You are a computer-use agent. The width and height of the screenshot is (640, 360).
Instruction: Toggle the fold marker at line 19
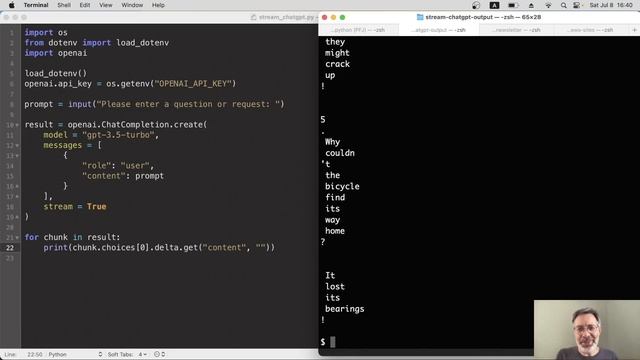click(x=17, y=217)
